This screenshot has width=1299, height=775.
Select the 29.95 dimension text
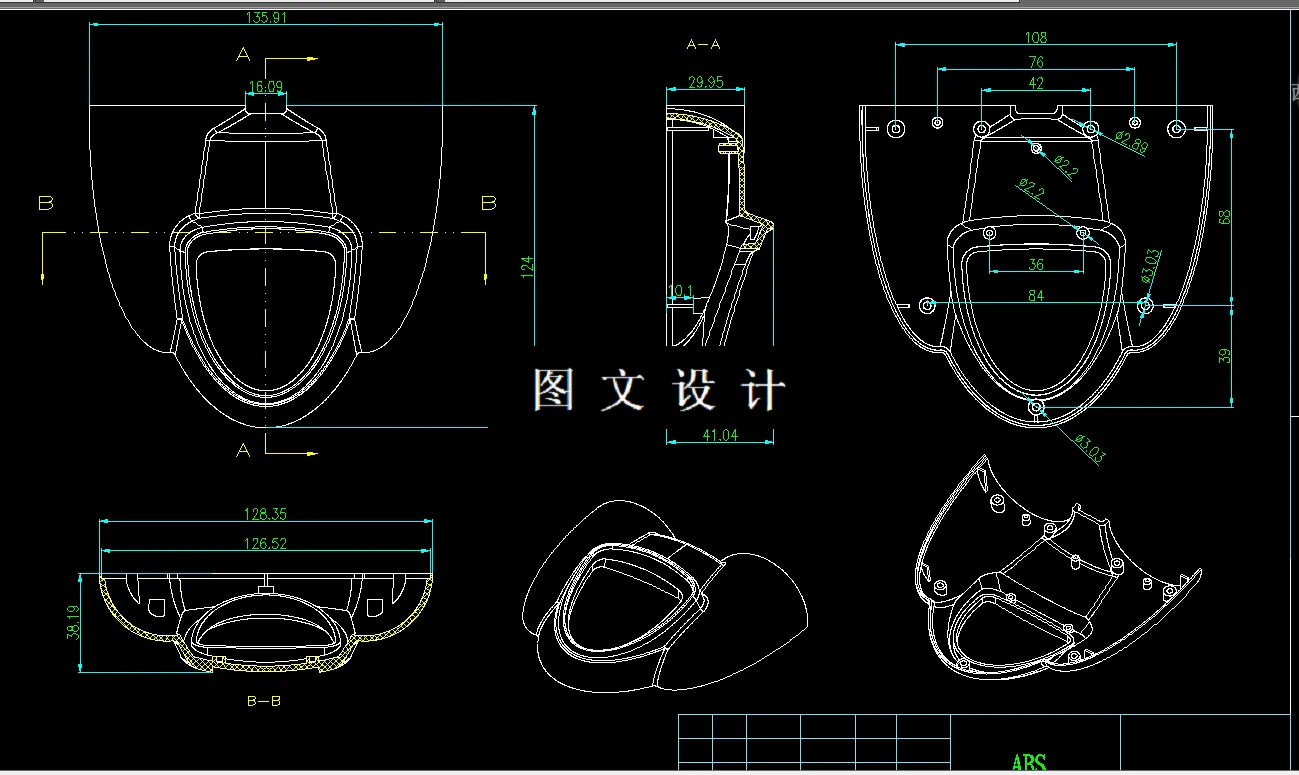[x=706, y=83]
